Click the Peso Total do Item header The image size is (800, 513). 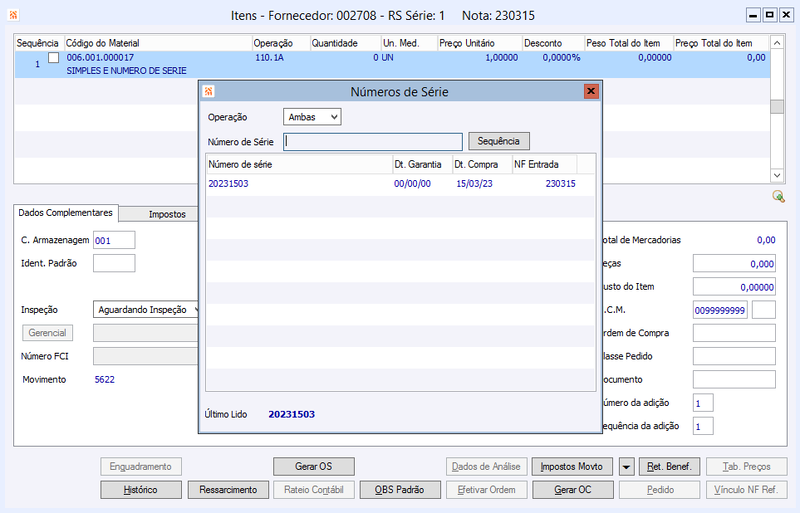(x=629, y=43)
